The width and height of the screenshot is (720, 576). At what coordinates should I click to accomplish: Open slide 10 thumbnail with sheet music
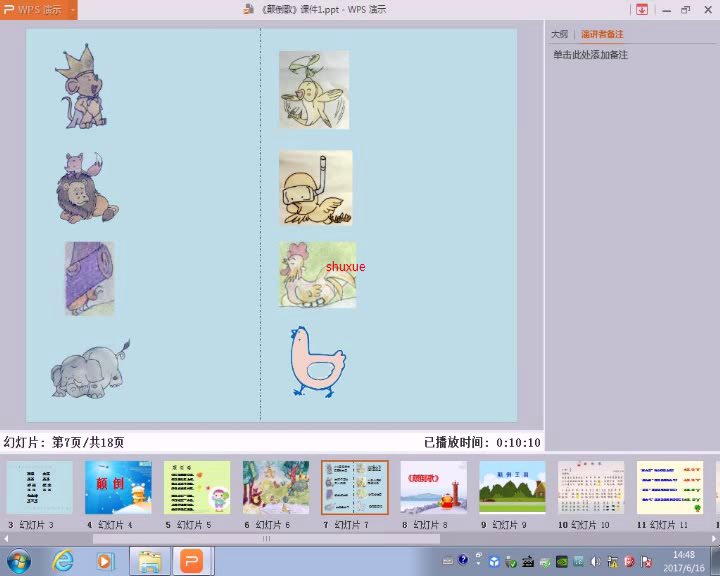(x=591, y=487)
